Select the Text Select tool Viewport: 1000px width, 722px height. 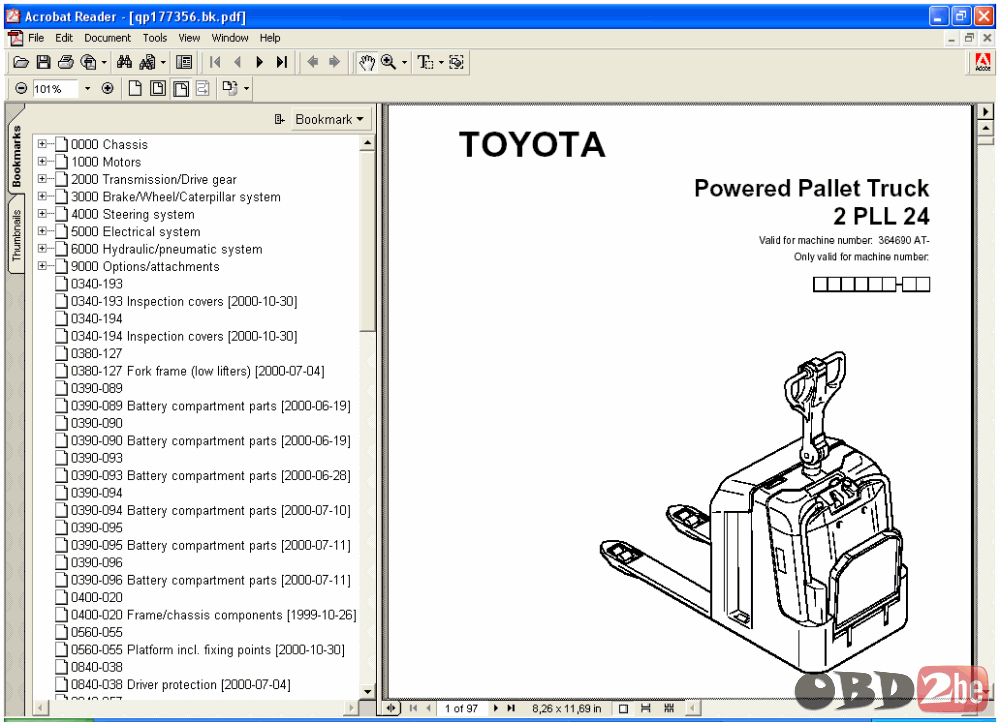[x=425, y=62]
